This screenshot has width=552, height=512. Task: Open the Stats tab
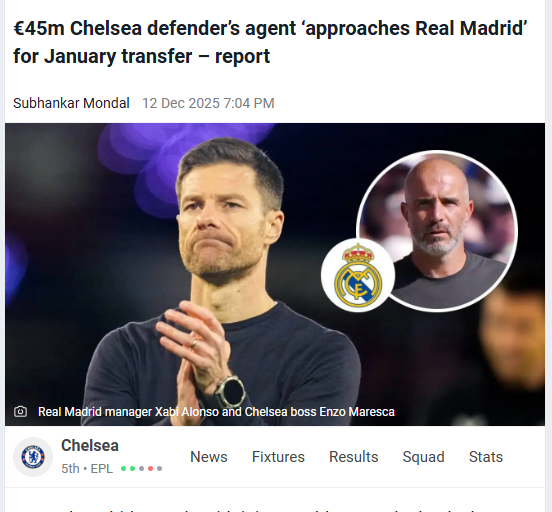486,457
